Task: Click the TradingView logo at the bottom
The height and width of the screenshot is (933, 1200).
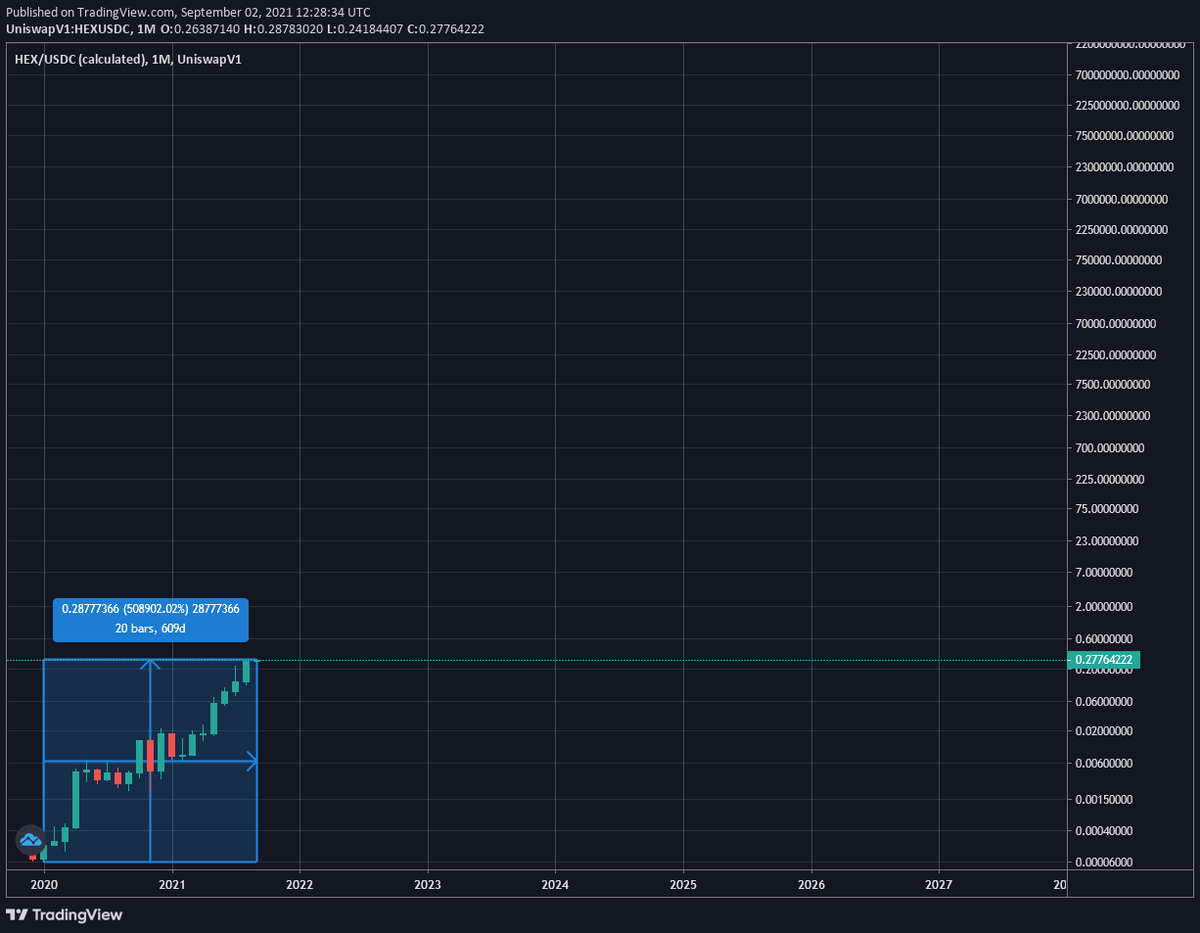Action: (65, 914)
